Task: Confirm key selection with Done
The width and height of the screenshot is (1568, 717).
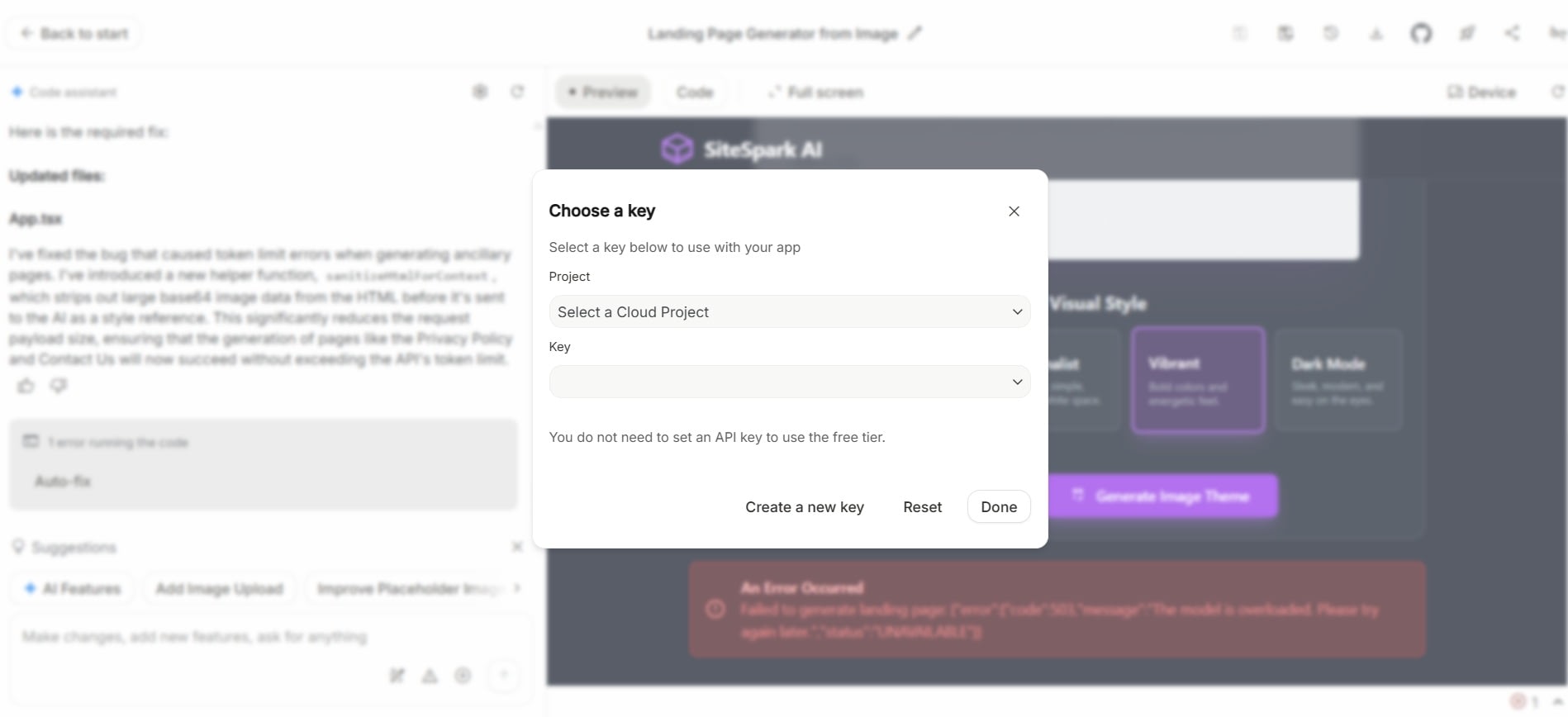Action: point(999,507)
